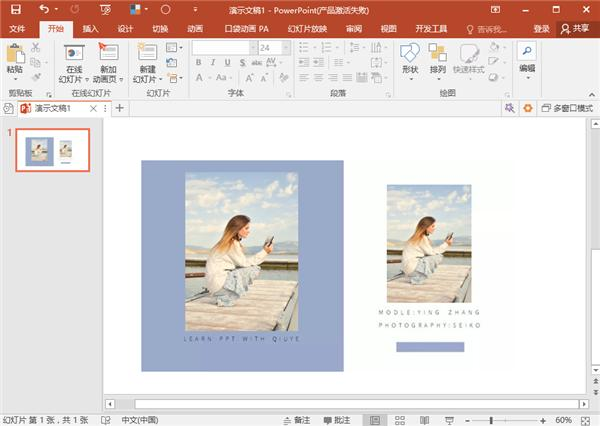Increase list indent level
This screenshot has width=600, height=426.
(318, 62)
